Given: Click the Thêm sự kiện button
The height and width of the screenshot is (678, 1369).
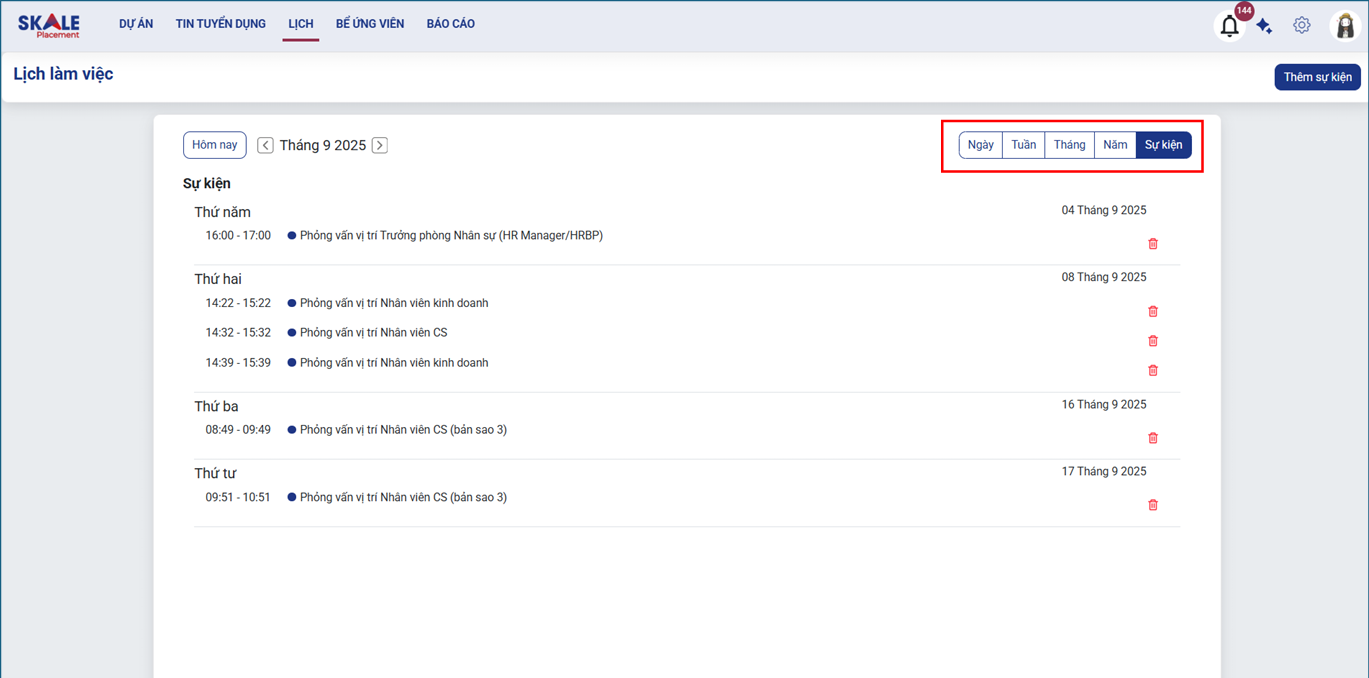Looking at the screenshot, I should click(1317, 77).
